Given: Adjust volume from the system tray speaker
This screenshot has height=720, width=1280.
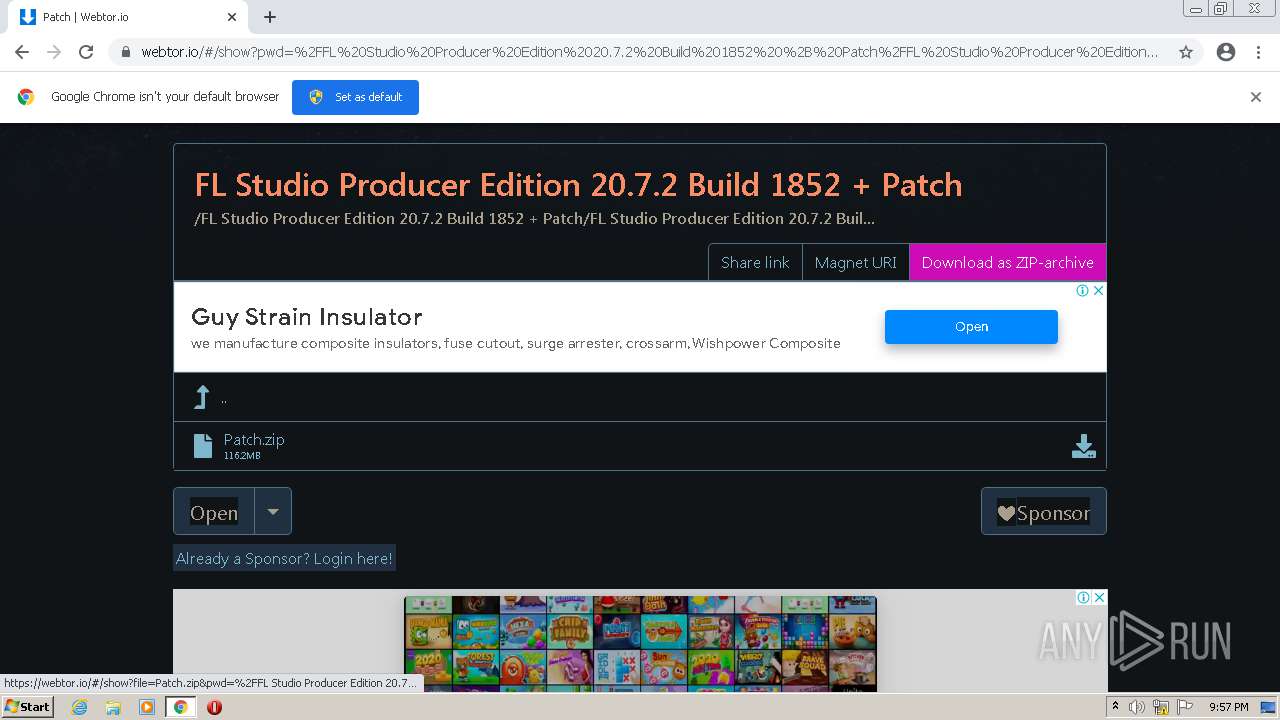Looking at the screenshot, I should pos(1137,707).
